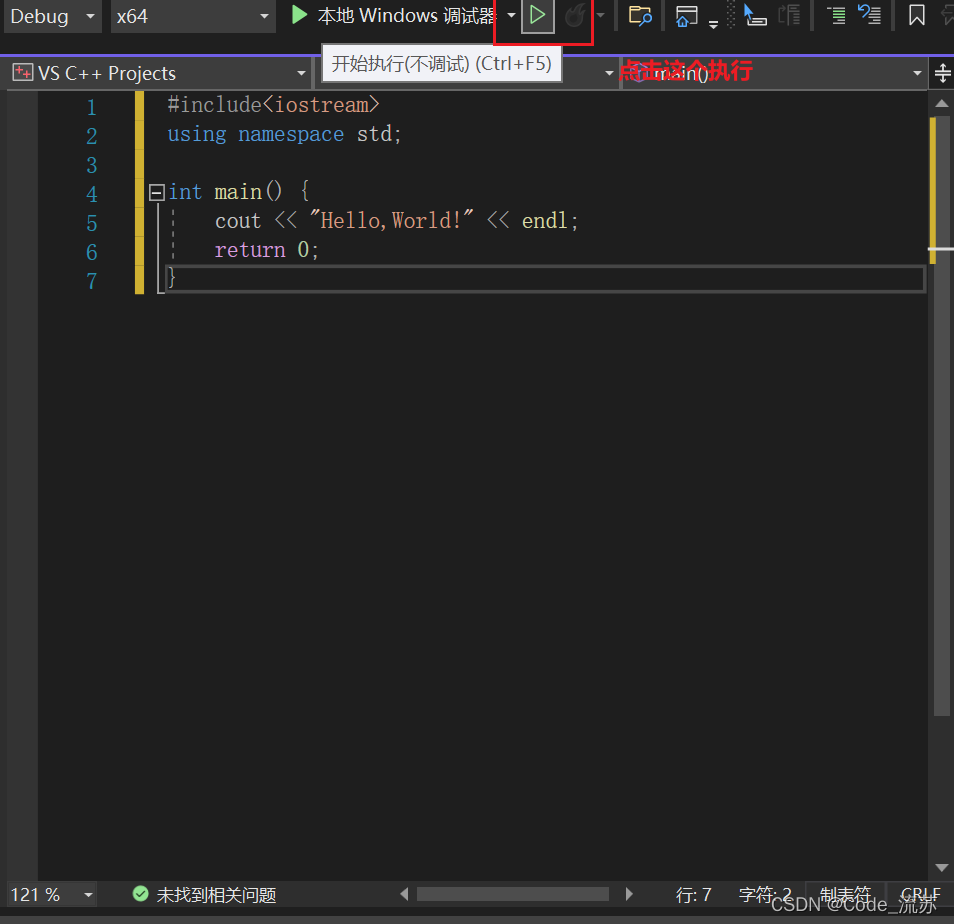Open the Hot Reload options dropdown arrow

point(601,16)
